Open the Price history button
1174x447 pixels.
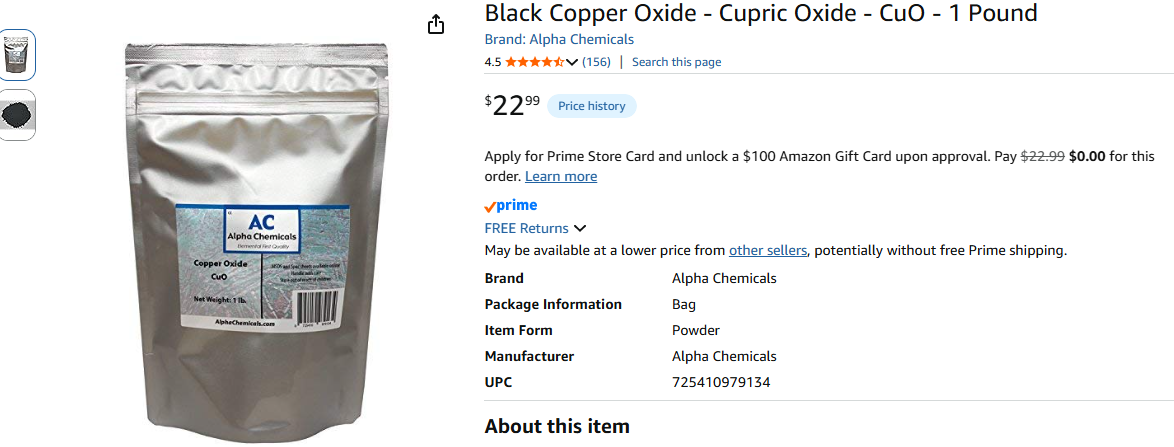[x=591, y=106]
